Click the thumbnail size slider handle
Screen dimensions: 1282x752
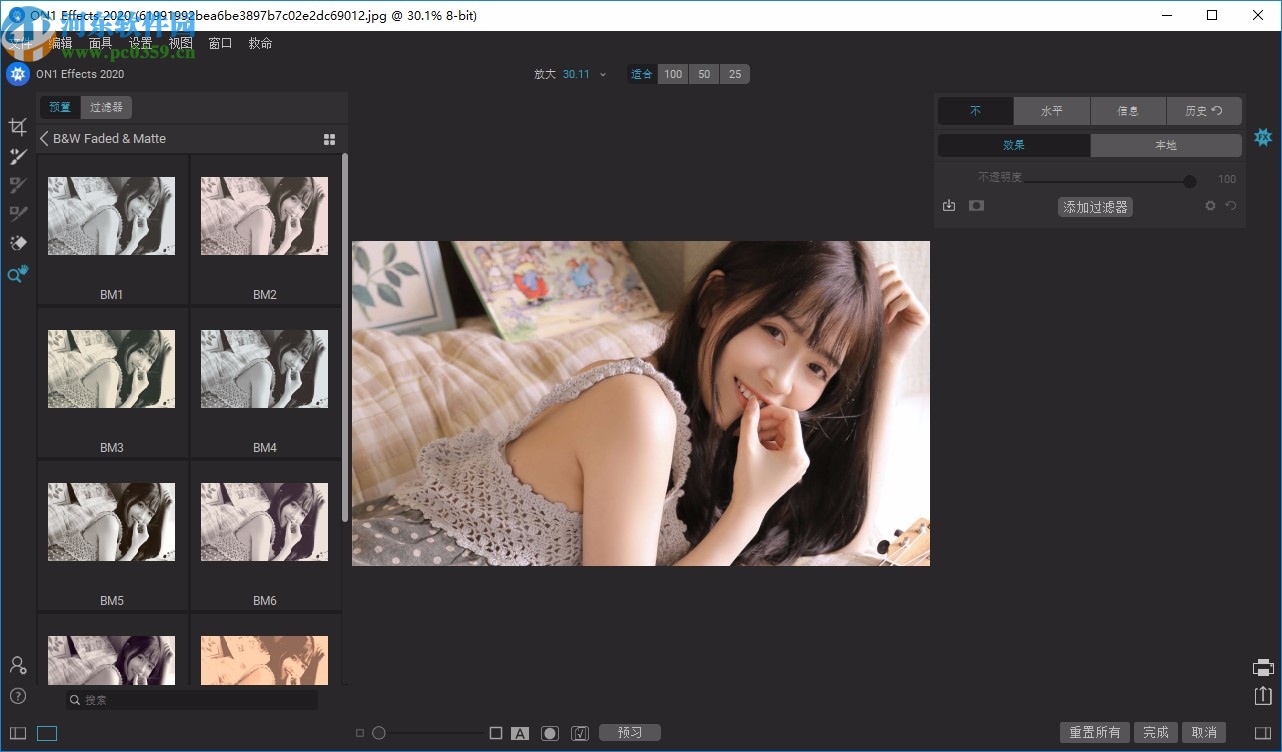[379, 733]
